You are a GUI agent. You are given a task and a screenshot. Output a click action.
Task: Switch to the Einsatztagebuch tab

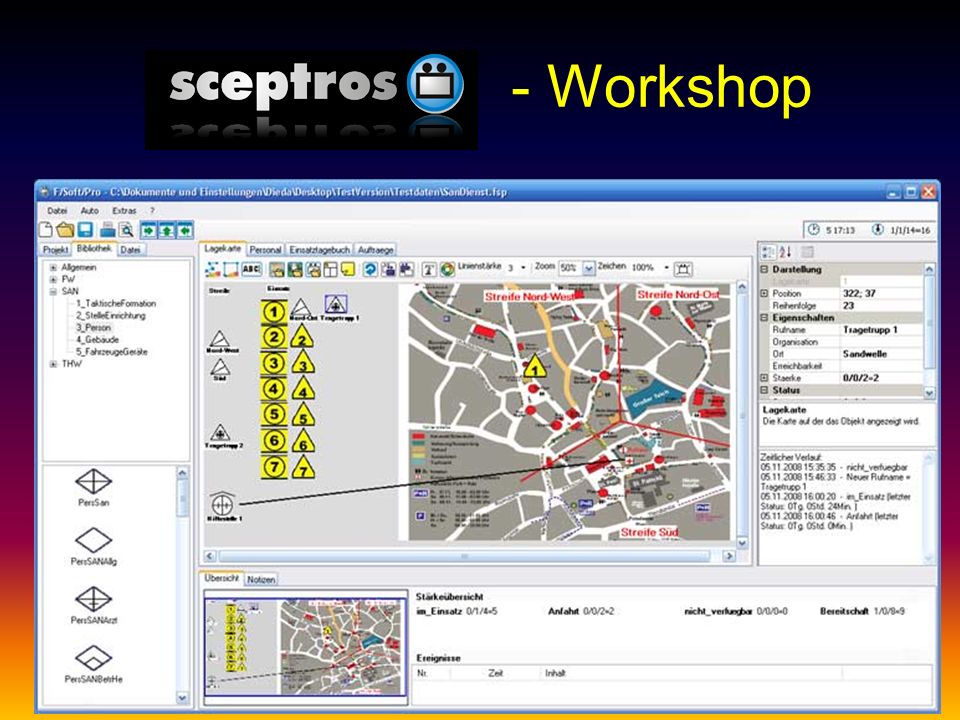320,250
